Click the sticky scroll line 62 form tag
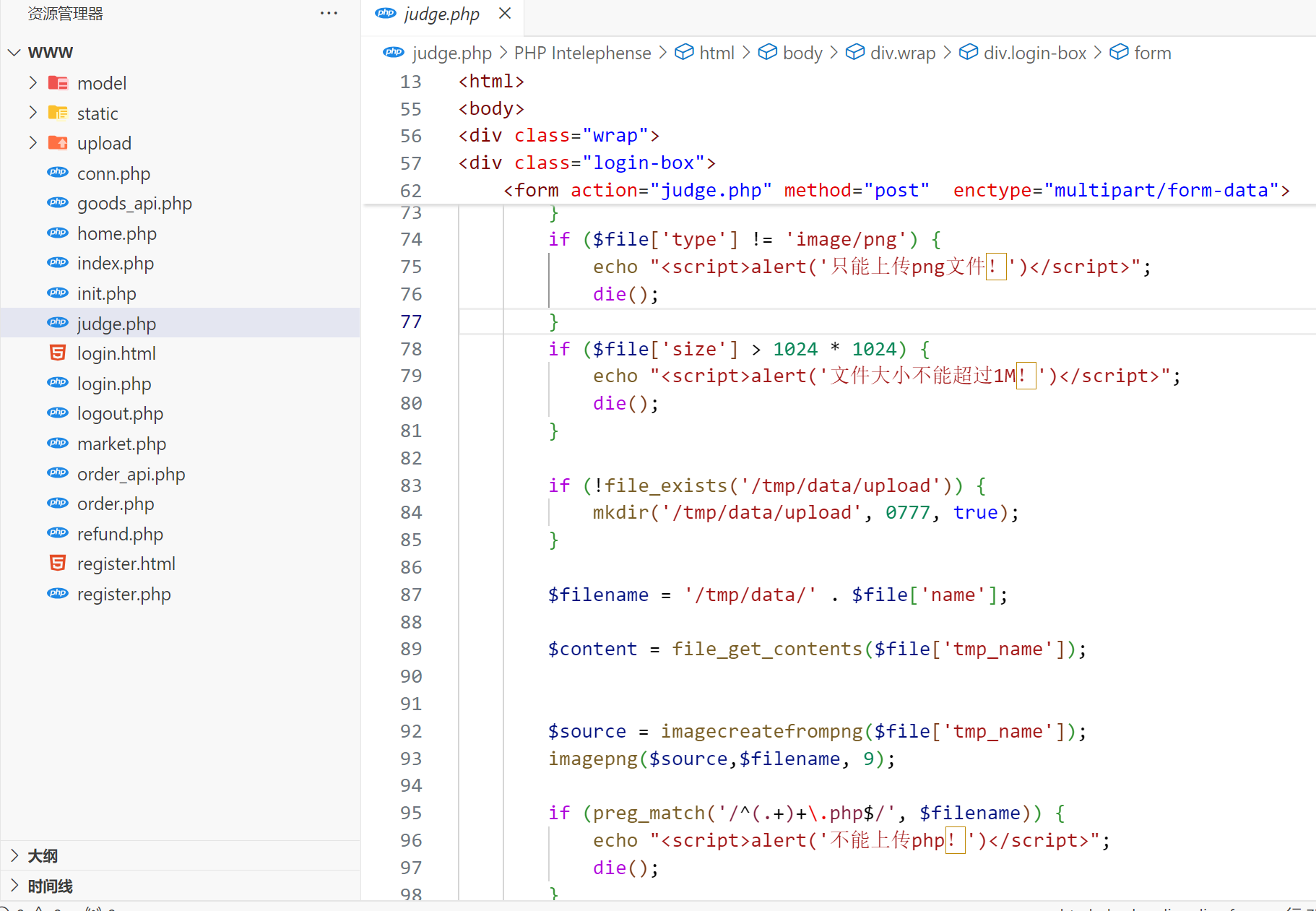The height and width of the screenshot is (911, 1316). [x=896, y=190]
